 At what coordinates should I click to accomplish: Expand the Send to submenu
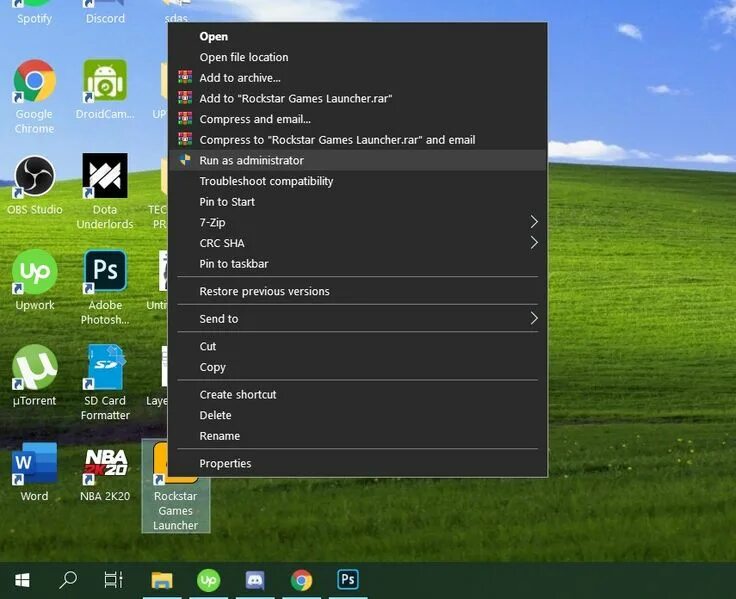(358, 319)
